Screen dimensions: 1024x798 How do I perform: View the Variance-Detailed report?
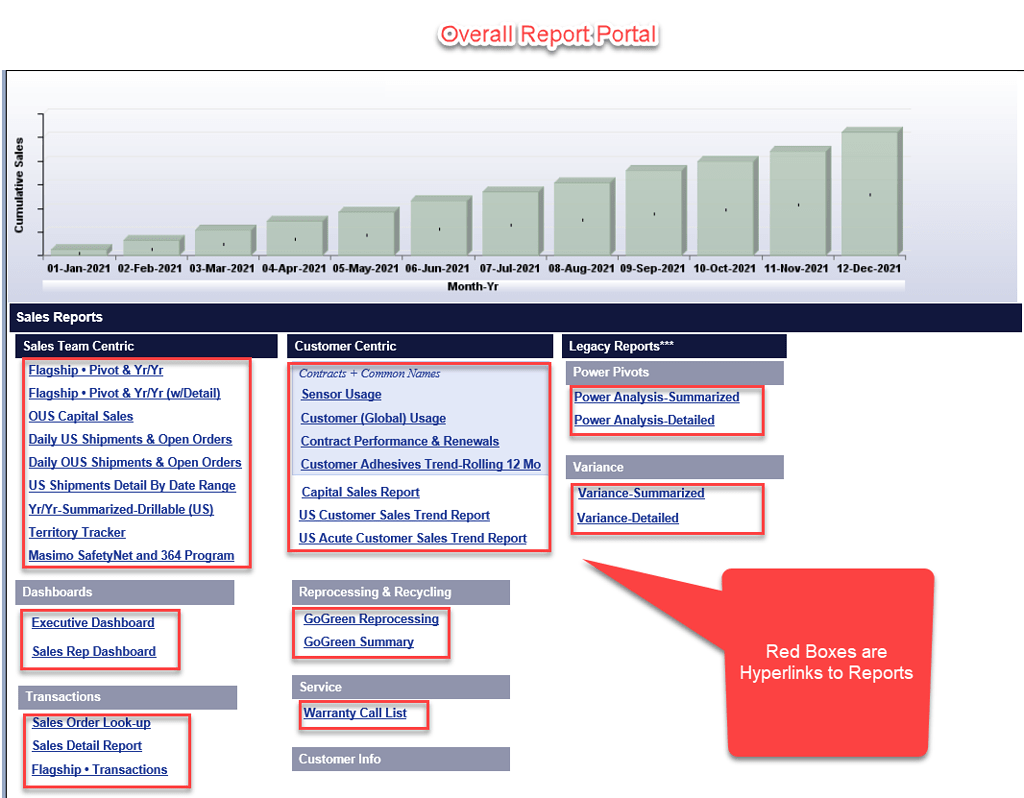click(x=626, y=518)
